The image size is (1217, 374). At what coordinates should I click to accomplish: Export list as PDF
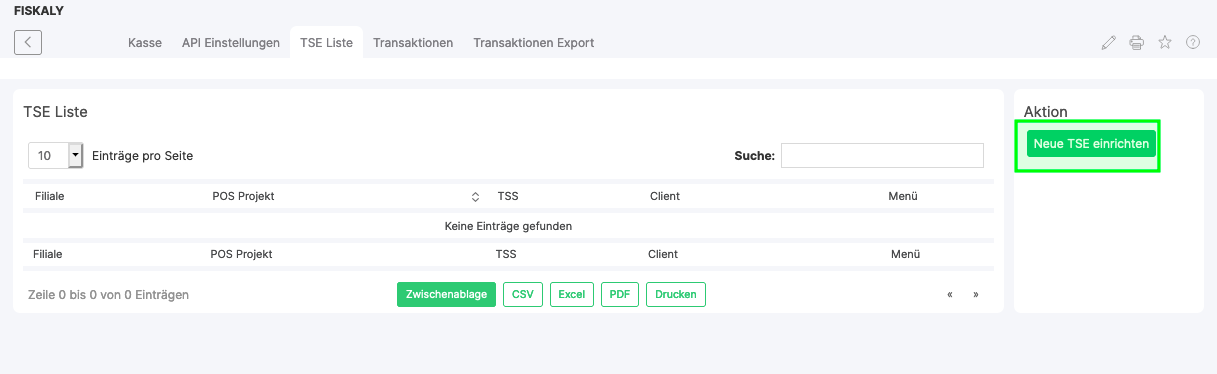click(620, 295)
